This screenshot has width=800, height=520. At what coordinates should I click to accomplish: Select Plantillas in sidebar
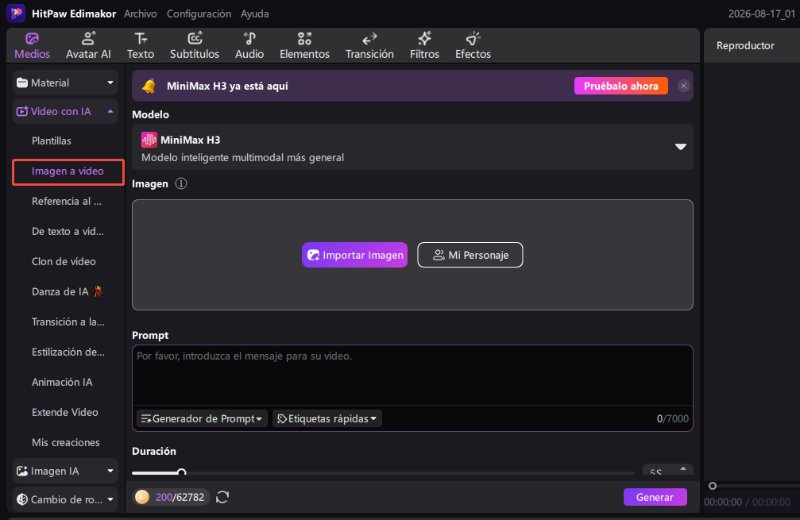coord(52,141)
